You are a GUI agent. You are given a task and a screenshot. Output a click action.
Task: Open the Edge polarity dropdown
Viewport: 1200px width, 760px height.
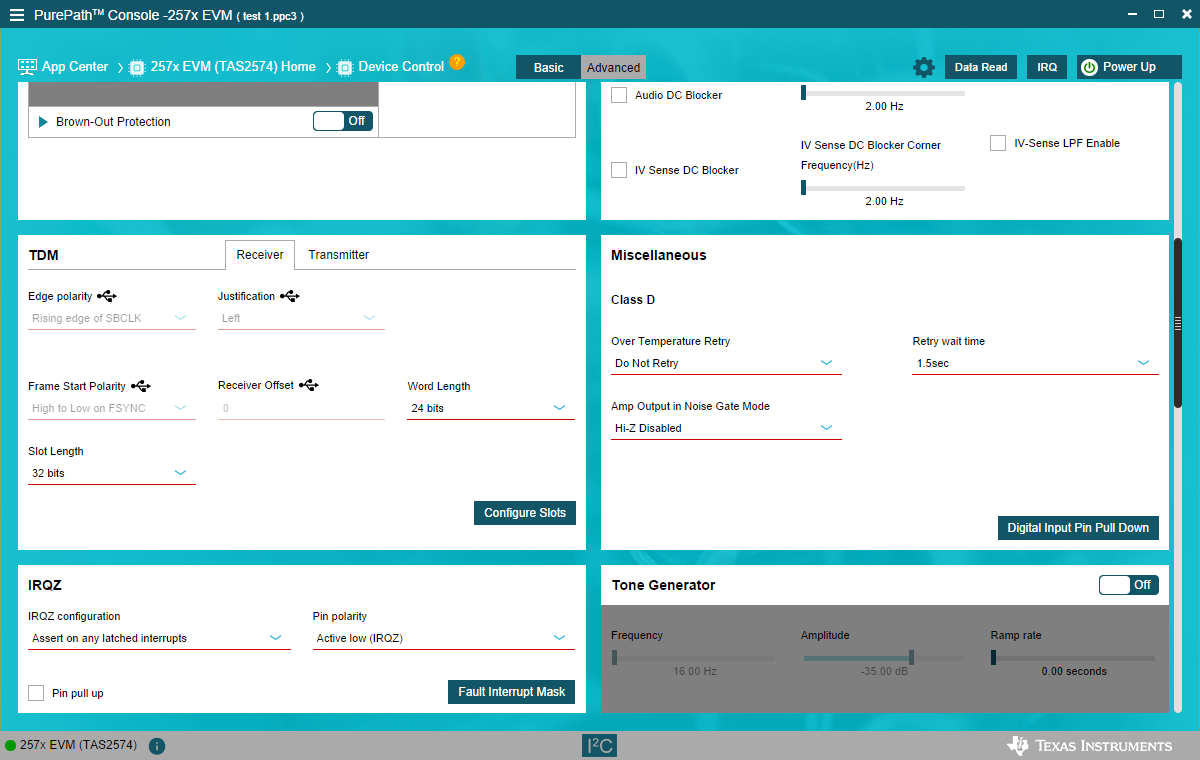click(x=112, y=318)
